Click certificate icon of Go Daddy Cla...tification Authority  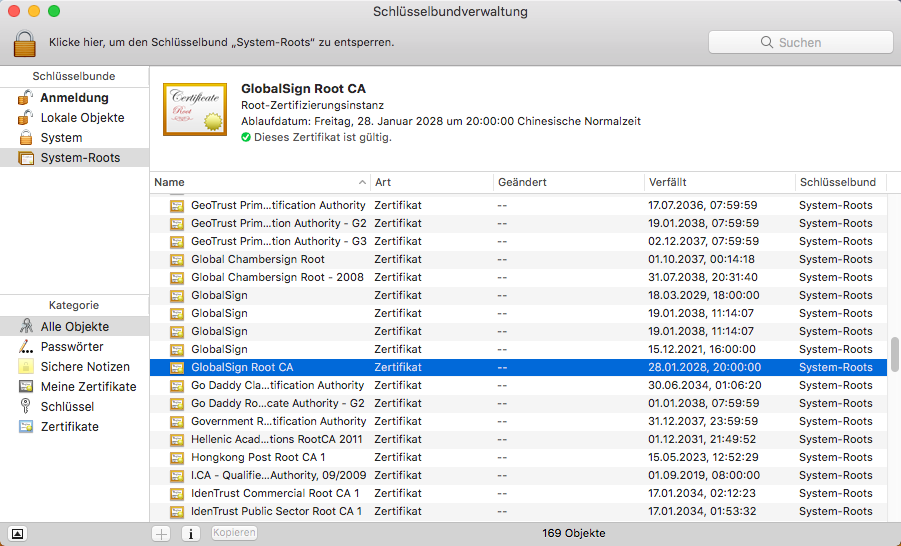click(177, 386)
